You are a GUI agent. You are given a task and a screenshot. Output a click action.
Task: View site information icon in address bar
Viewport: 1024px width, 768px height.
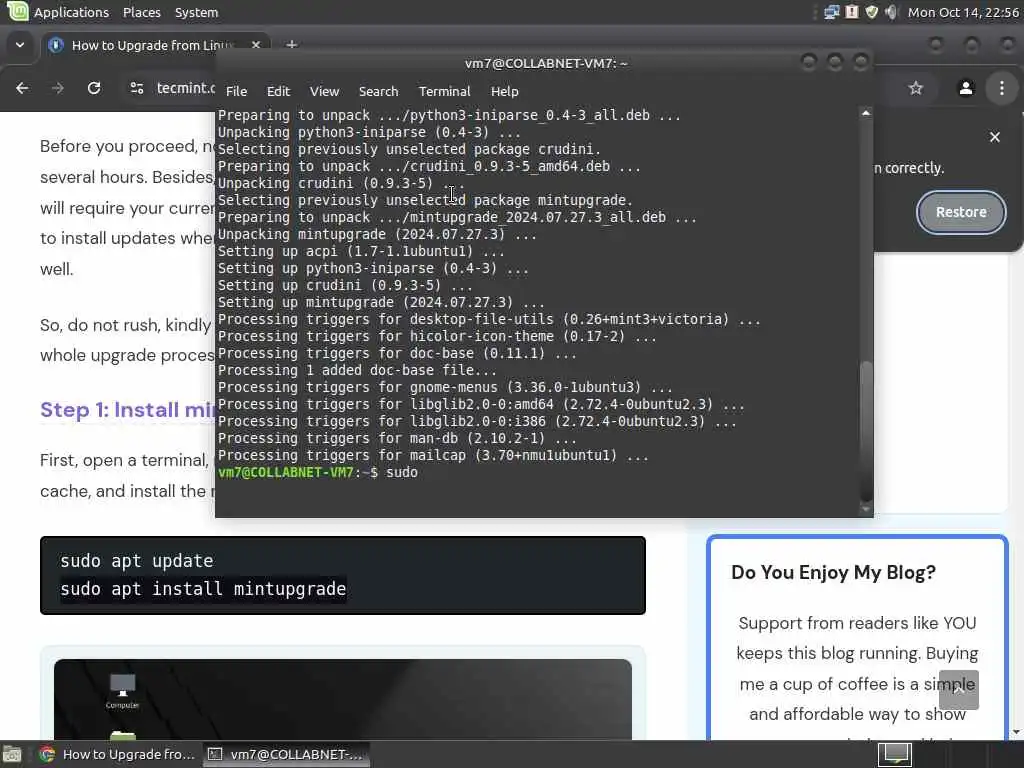(136, 88)
